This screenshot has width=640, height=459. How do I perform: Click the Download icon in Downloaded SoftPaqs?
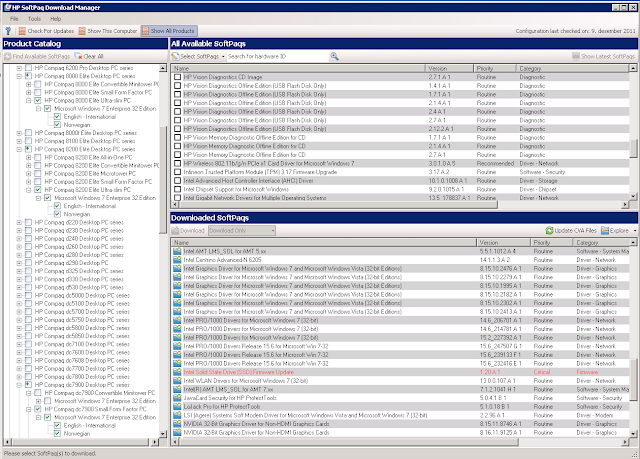coord(176,231)
